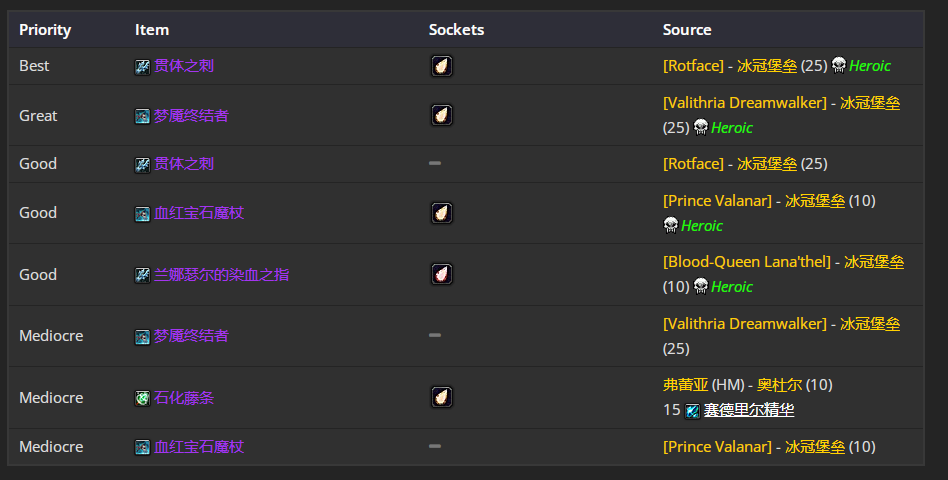Click the 梦魇终结者 icon in the Great row
Viewport: 948px width, 480px height.
(x=142, y=116)
